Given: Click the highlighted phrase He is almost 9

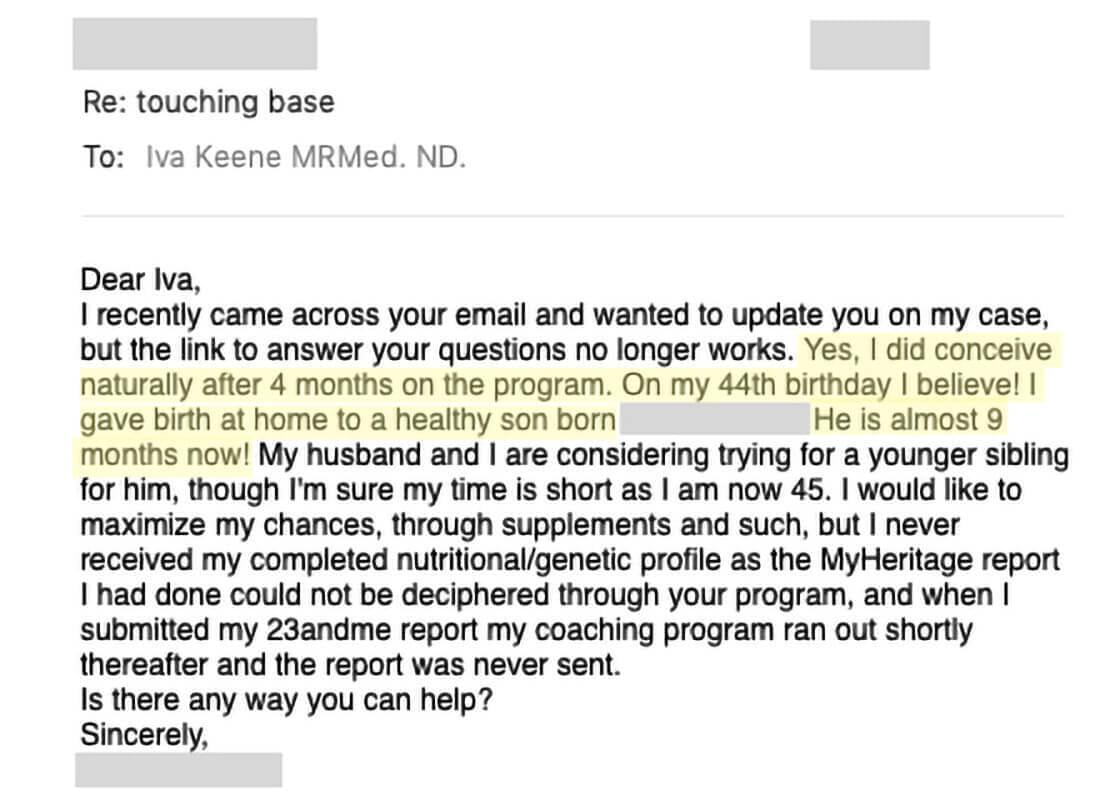Looking at the screenshot, I should click(908, 420).
